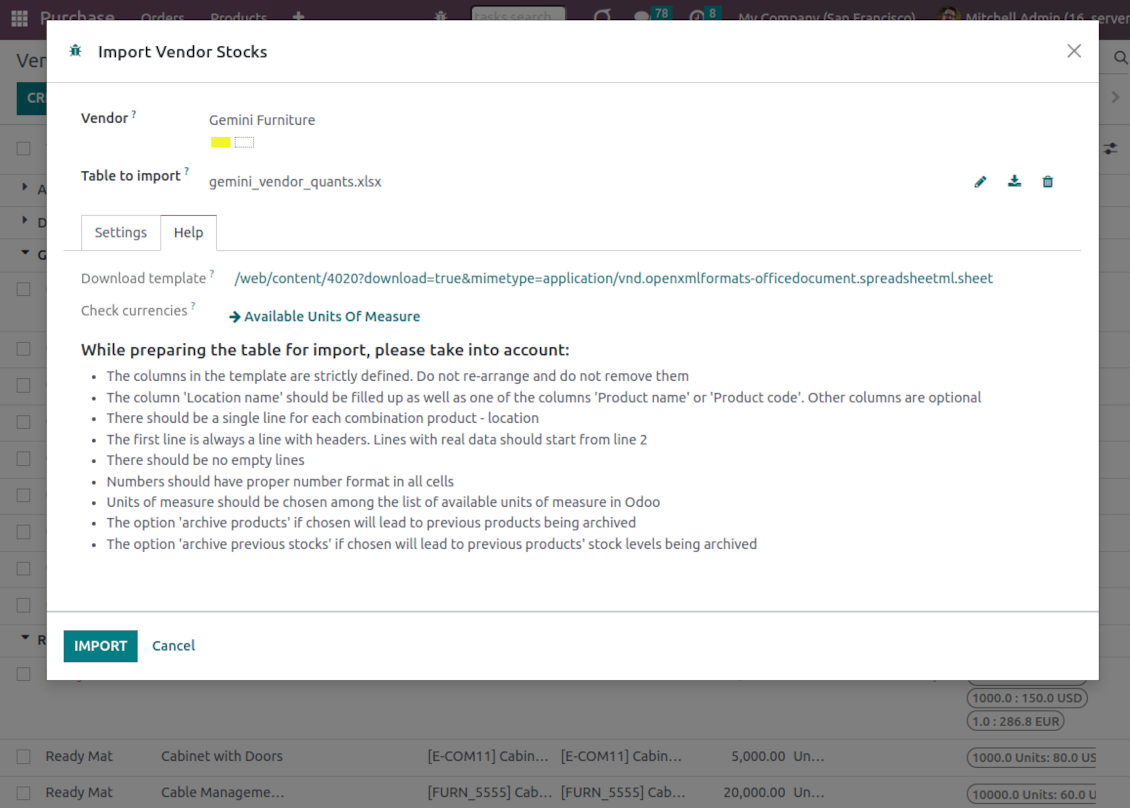Click the next page chevron at right
This screenshot has width=1130, height=808.
[1116, 97]
